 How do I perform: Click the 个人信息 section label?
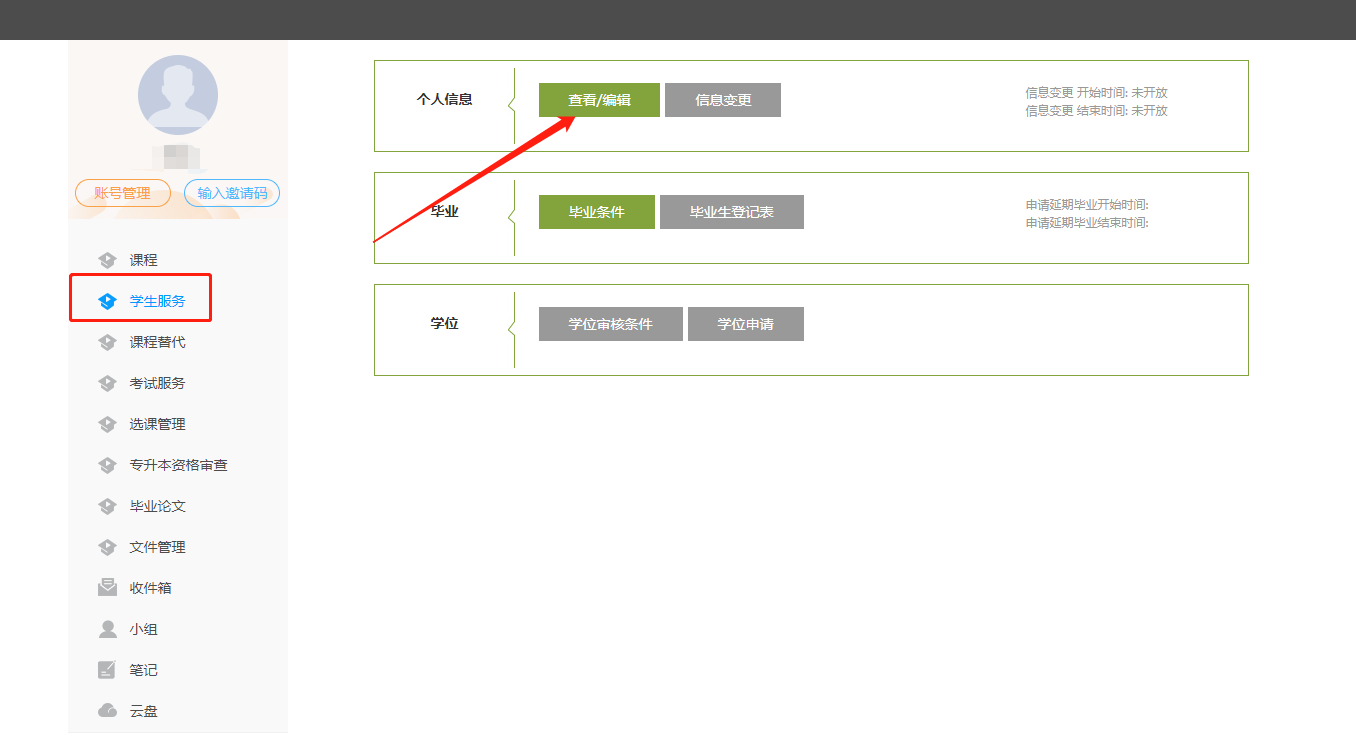click(x=444, y=100)
